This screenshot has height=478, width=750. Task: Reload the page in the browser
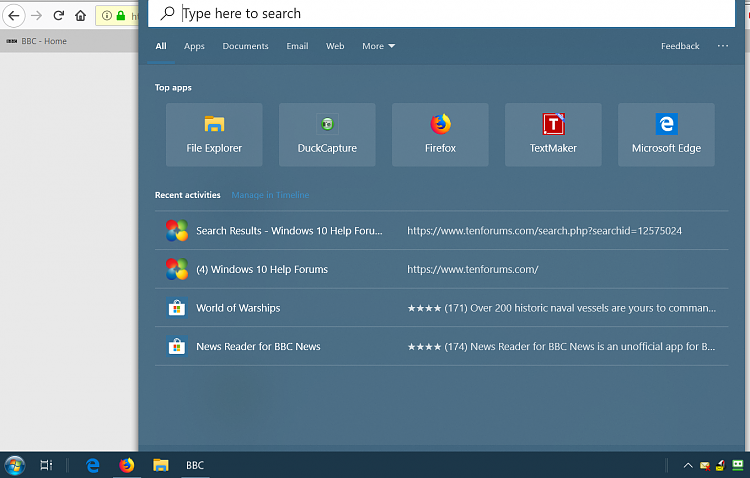point(58,16)
